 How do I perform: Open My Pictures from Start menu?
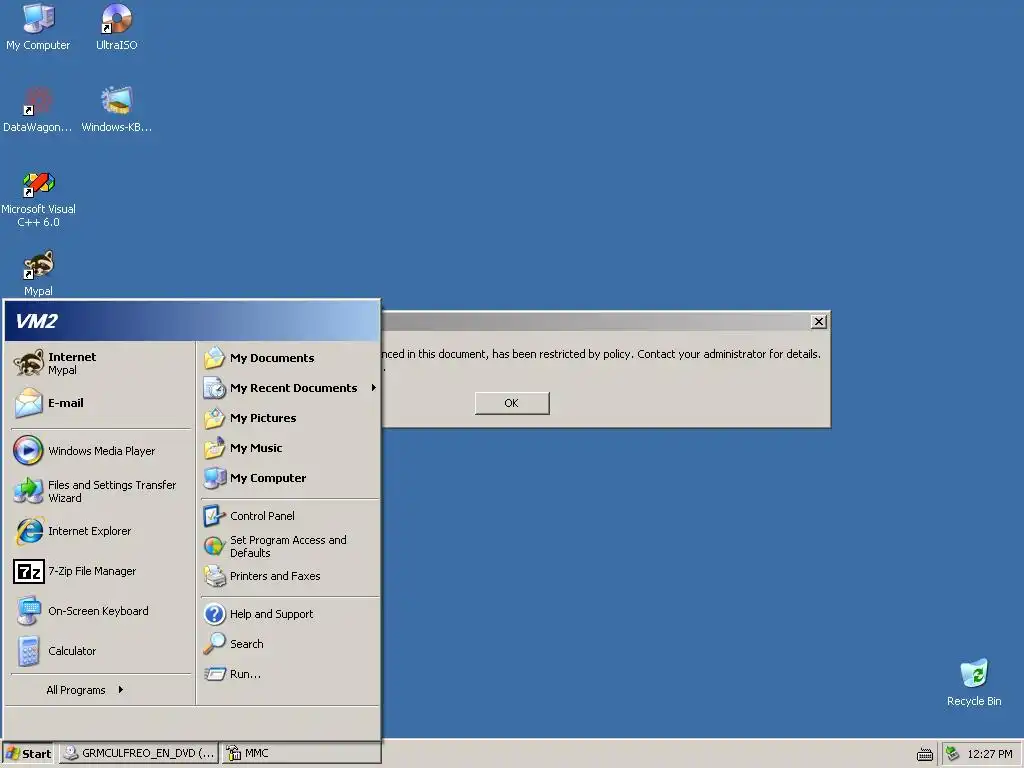pyautogui.click(x=289, y=418)
